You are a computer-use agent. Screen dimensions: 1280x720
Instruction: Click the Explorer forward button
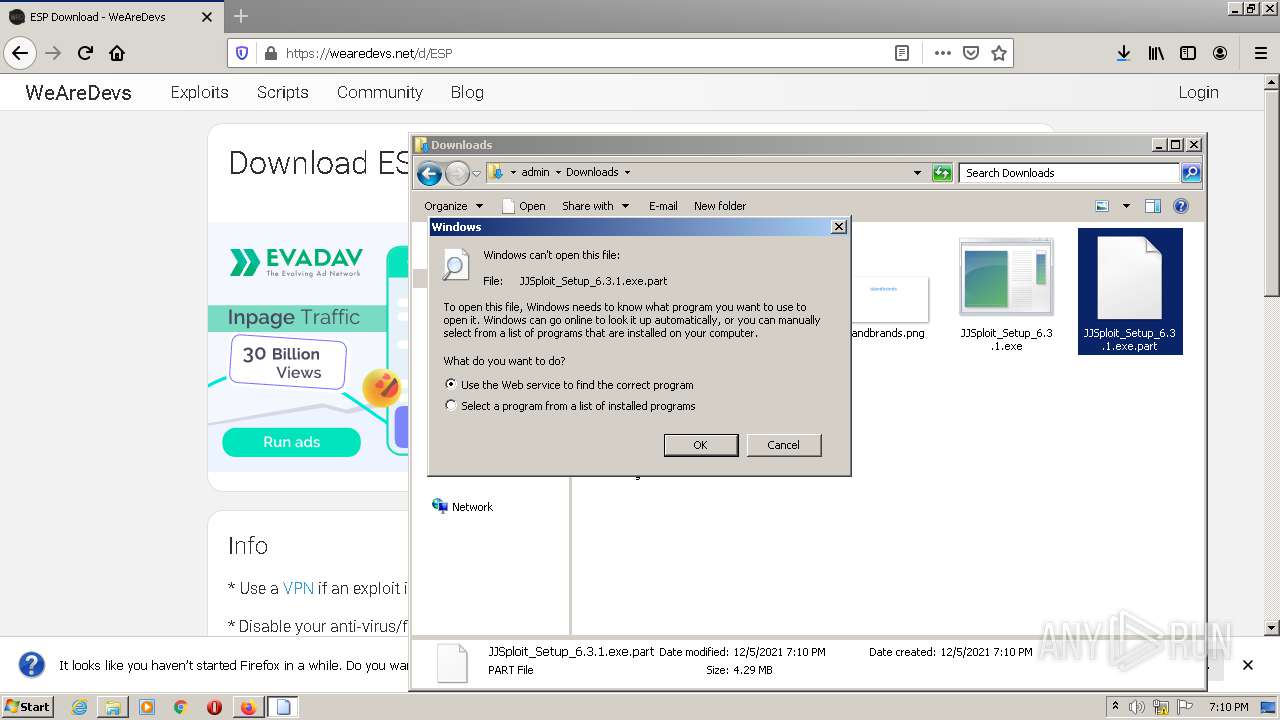click(457, 173)
